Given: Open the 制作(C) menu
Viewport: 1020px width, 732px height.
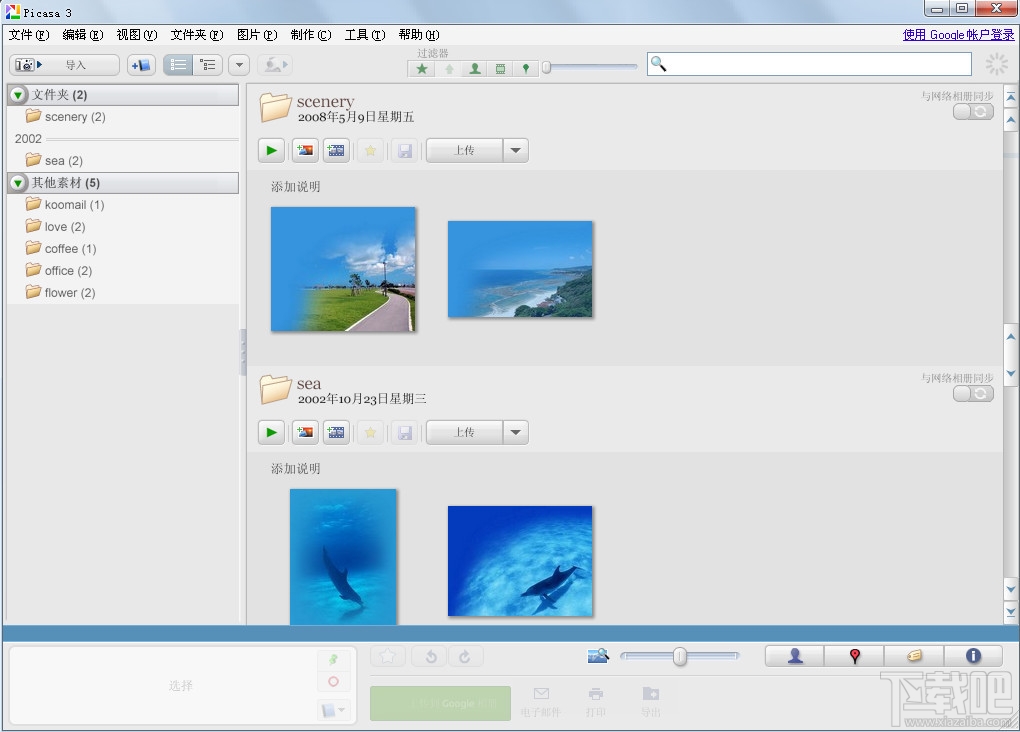Looking at the screenshot, I should tap(311, 35).
